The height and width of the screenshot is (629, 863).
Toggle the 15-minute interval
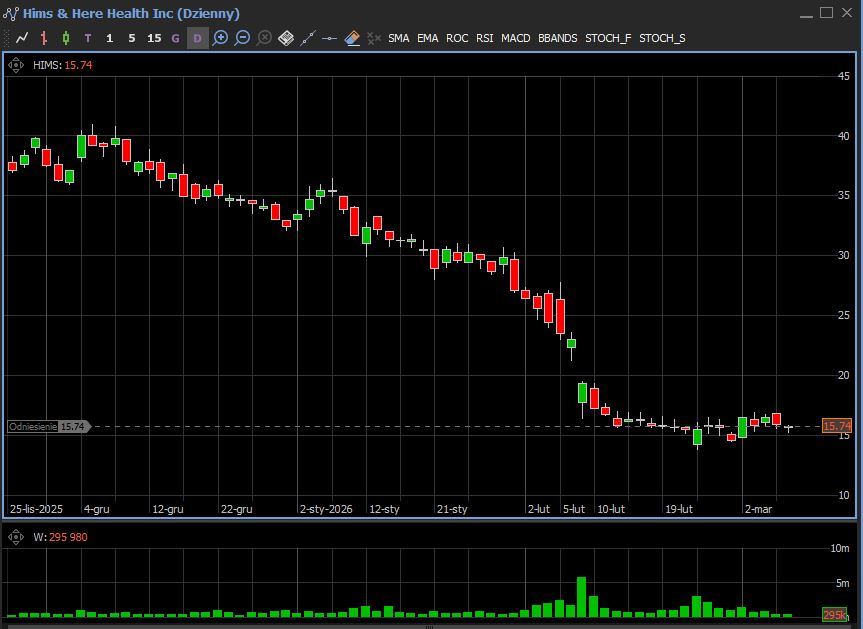(153, 38)
